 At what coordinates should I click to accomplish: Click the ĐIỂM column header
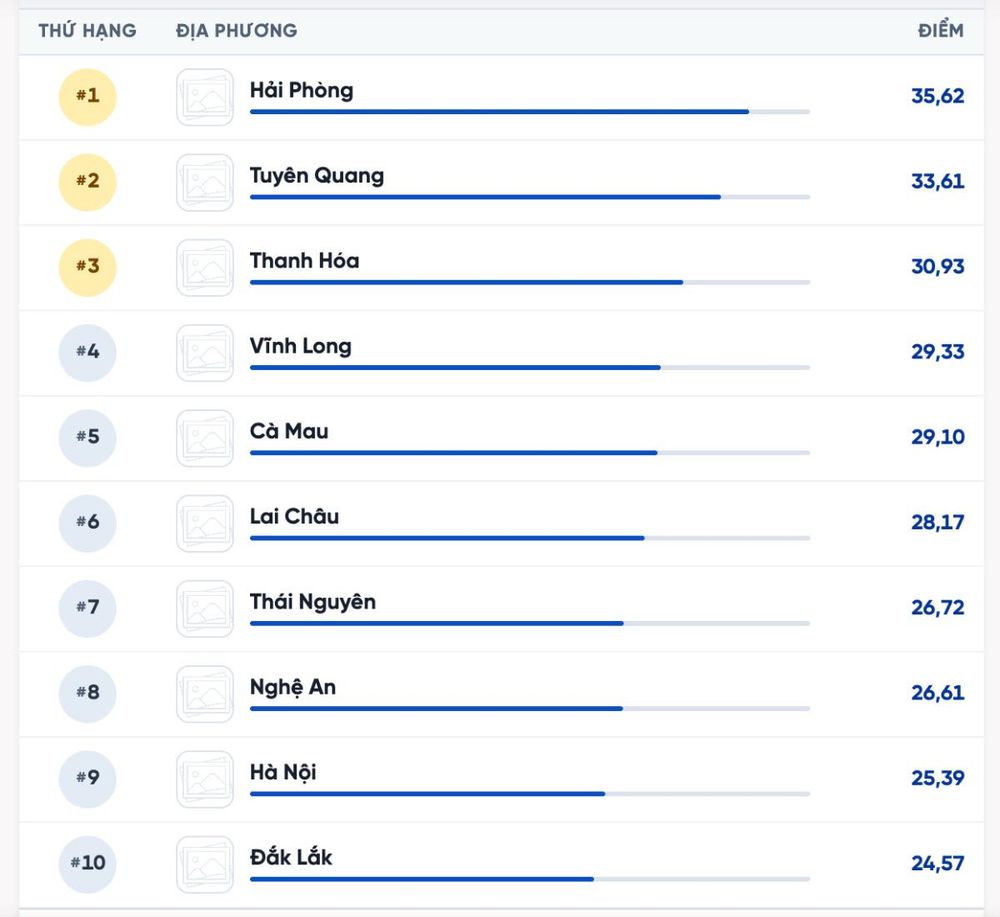[941, 31]
